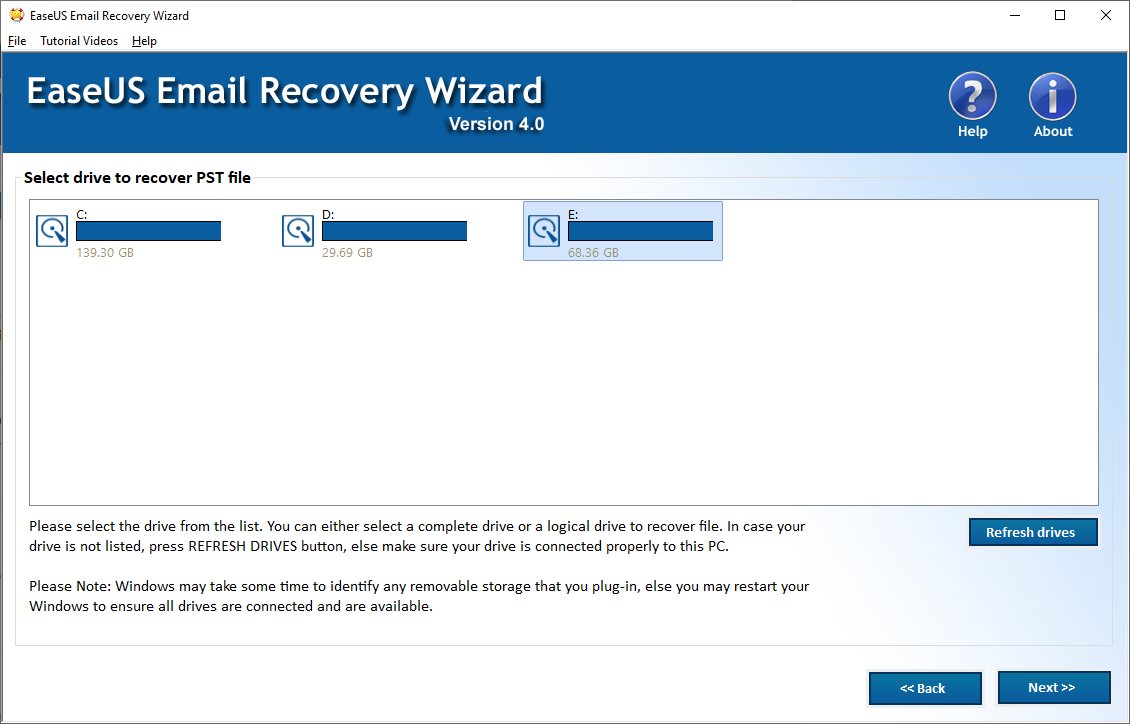Click the C: drive blue usage bar
Viewport: 1130px width, 724px height.
click(x=148, y=231)
